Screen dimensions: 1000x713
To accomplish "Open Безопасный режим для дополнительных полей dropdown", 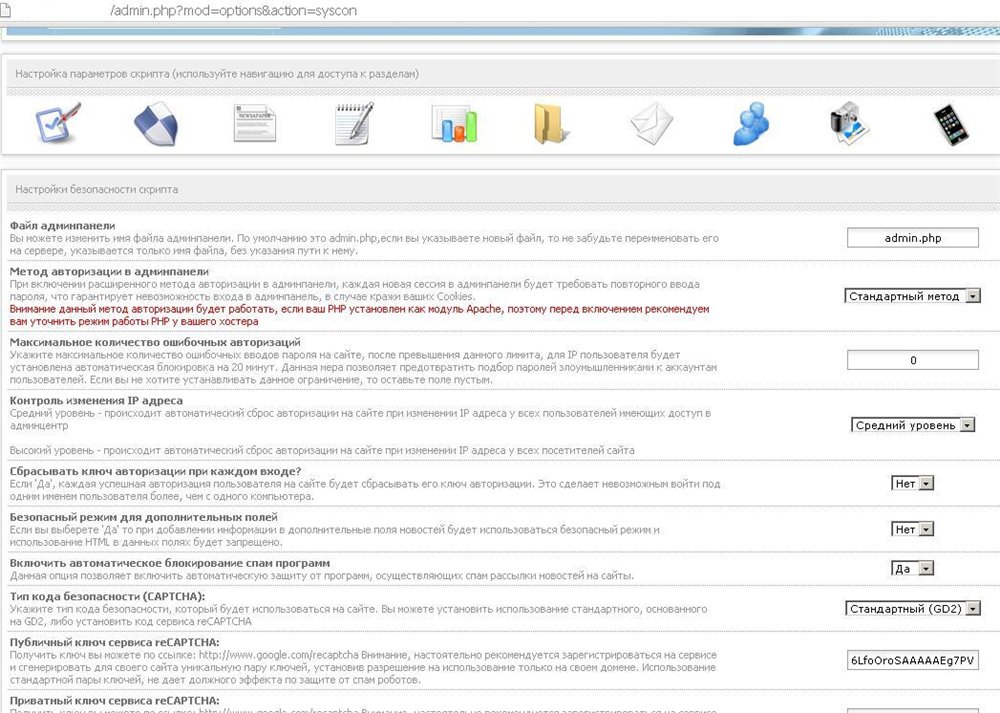I will (913, 529).
